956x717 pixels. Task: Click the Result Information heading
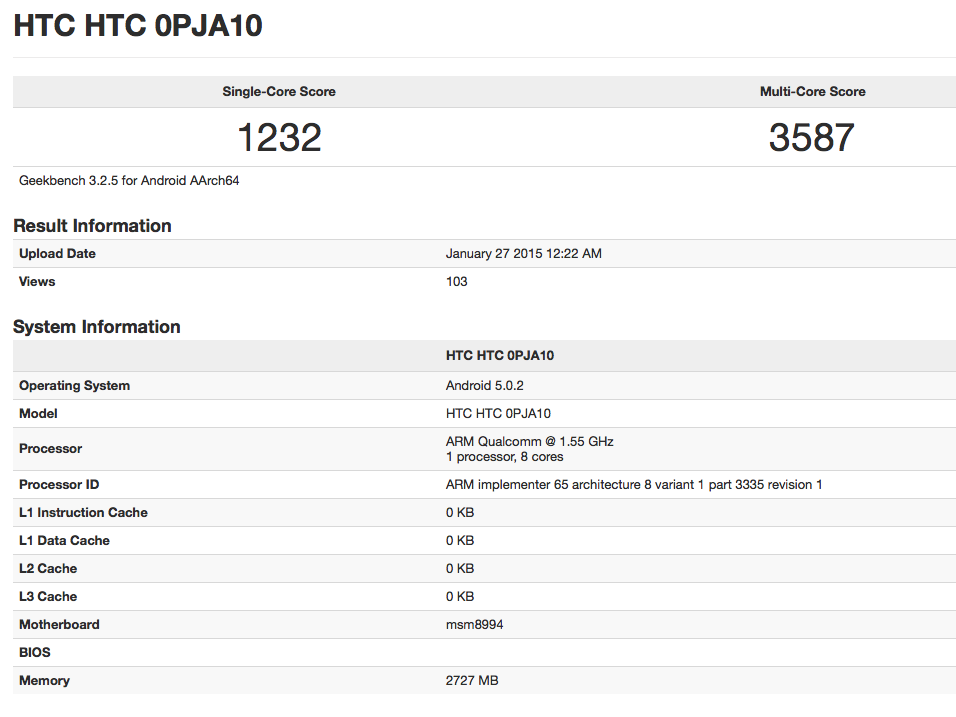(x=92, y=226)
